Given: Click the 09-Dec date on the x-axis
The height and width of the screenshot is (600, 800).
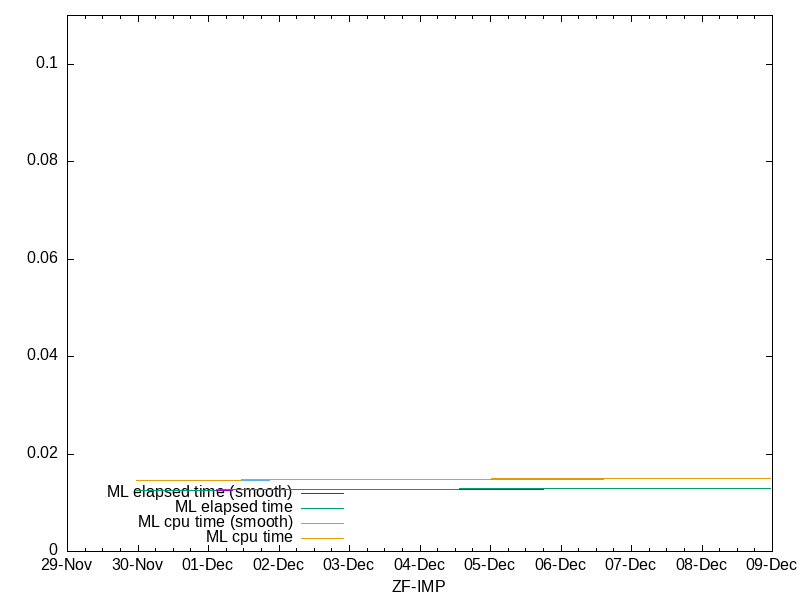Looking at the screenshot, I should click(771, 565).
